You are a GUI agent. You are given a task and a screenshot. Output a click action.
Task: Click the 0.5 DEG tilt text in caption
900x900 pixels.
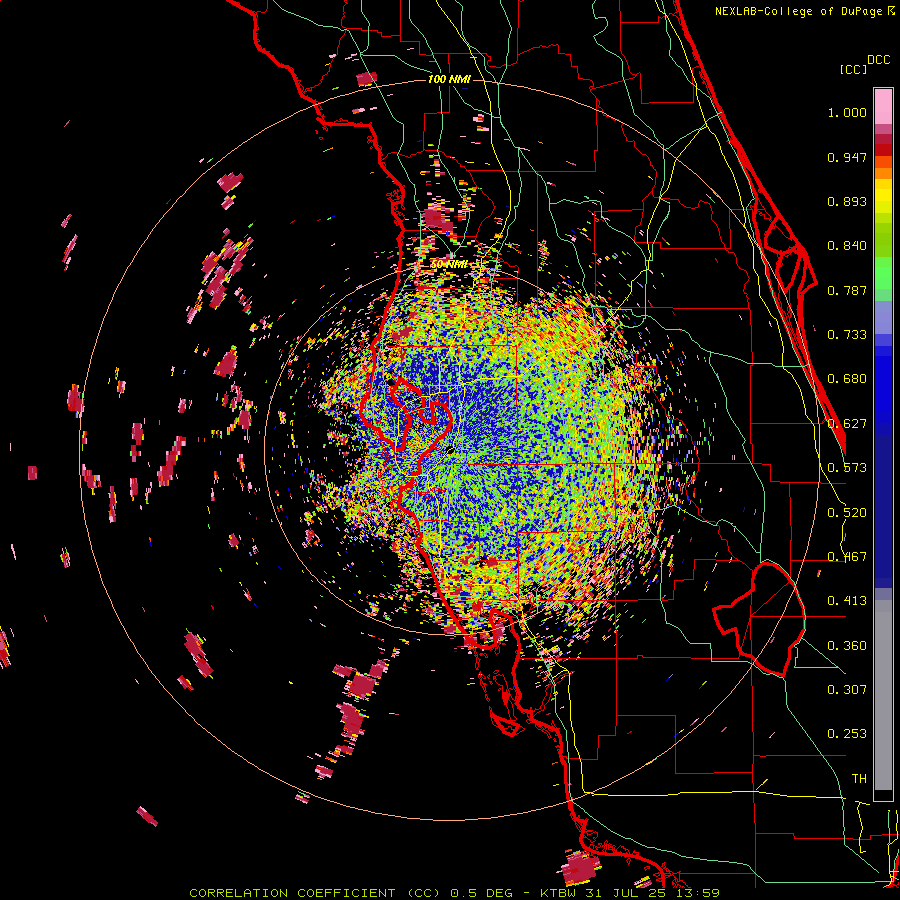[482, 893]
